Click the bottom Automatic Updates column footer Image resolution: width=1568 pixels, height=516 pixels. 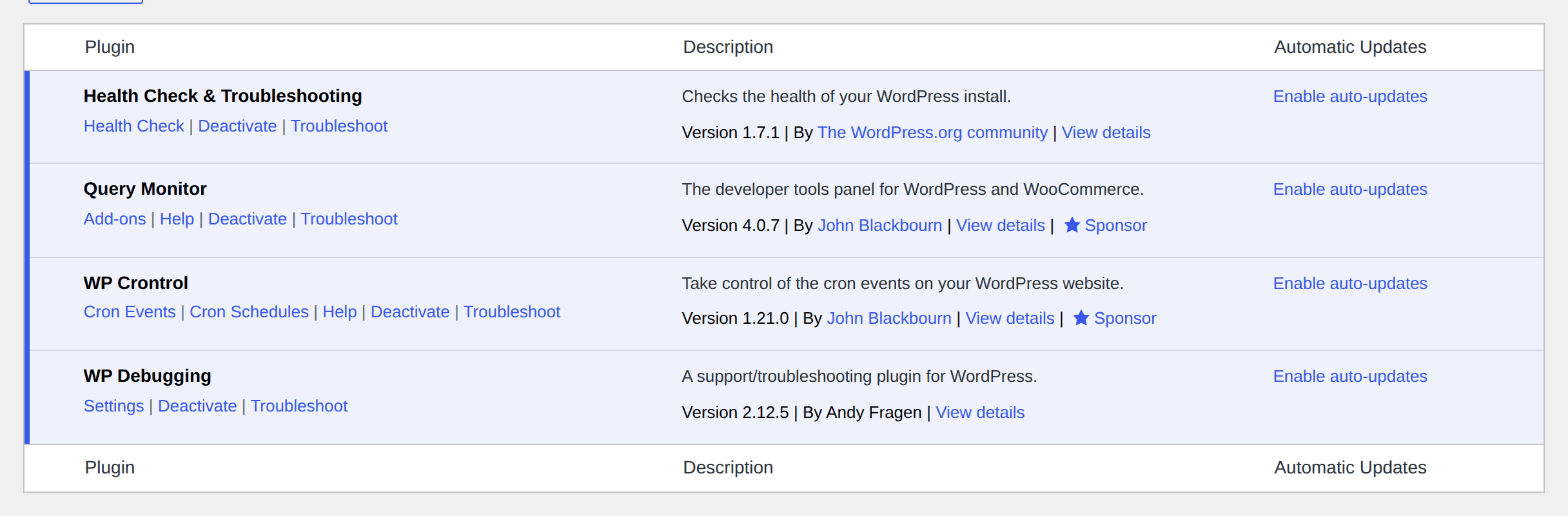[x=1350, y=468]
